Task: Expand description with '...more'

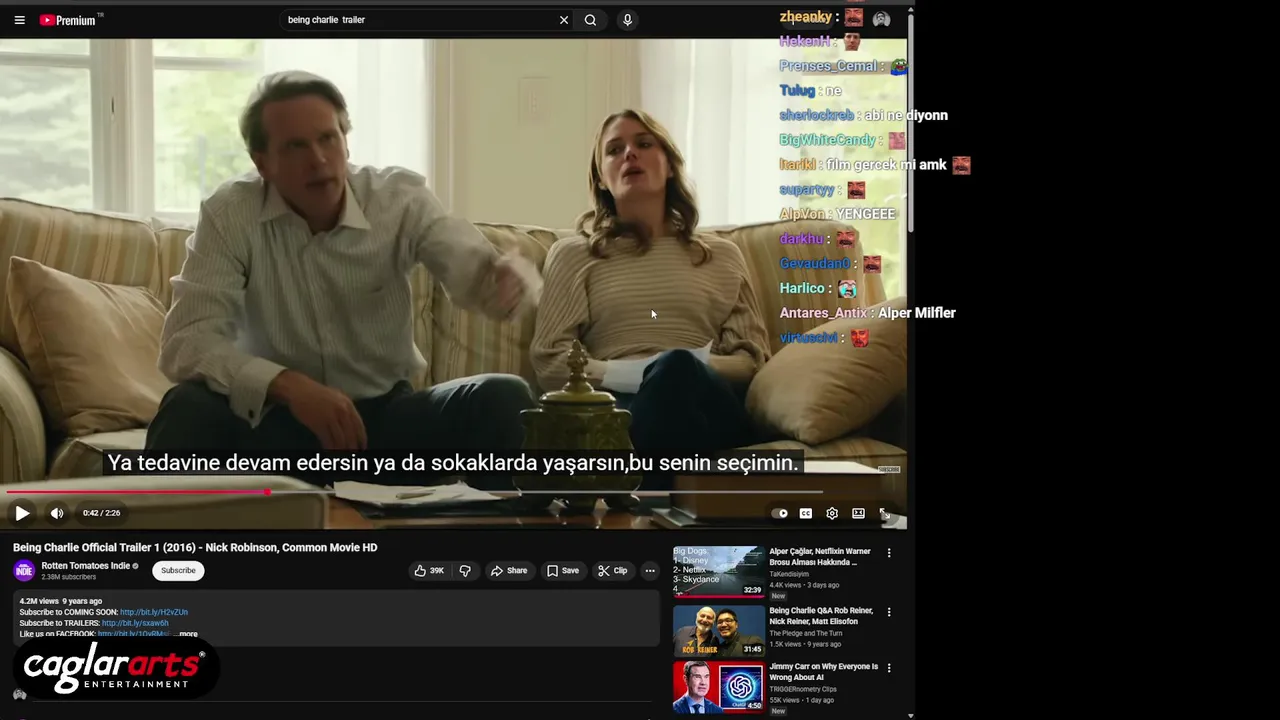Action: coord(186,634)
